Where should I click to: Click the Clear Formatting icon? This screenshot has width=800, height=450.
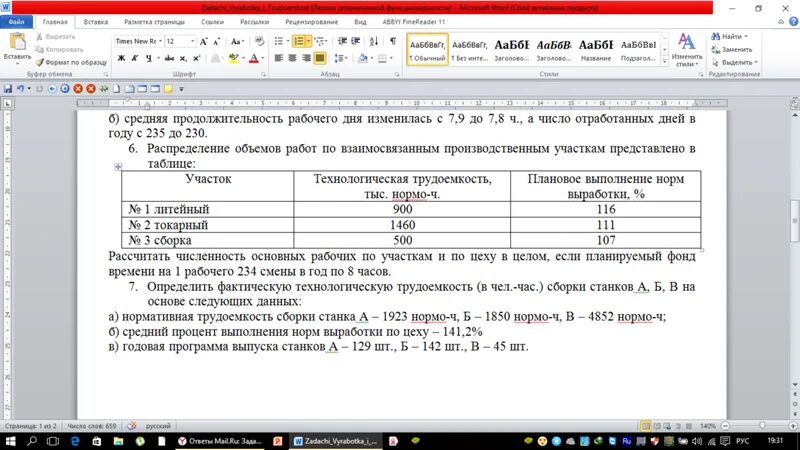click(x=260, y=41)
